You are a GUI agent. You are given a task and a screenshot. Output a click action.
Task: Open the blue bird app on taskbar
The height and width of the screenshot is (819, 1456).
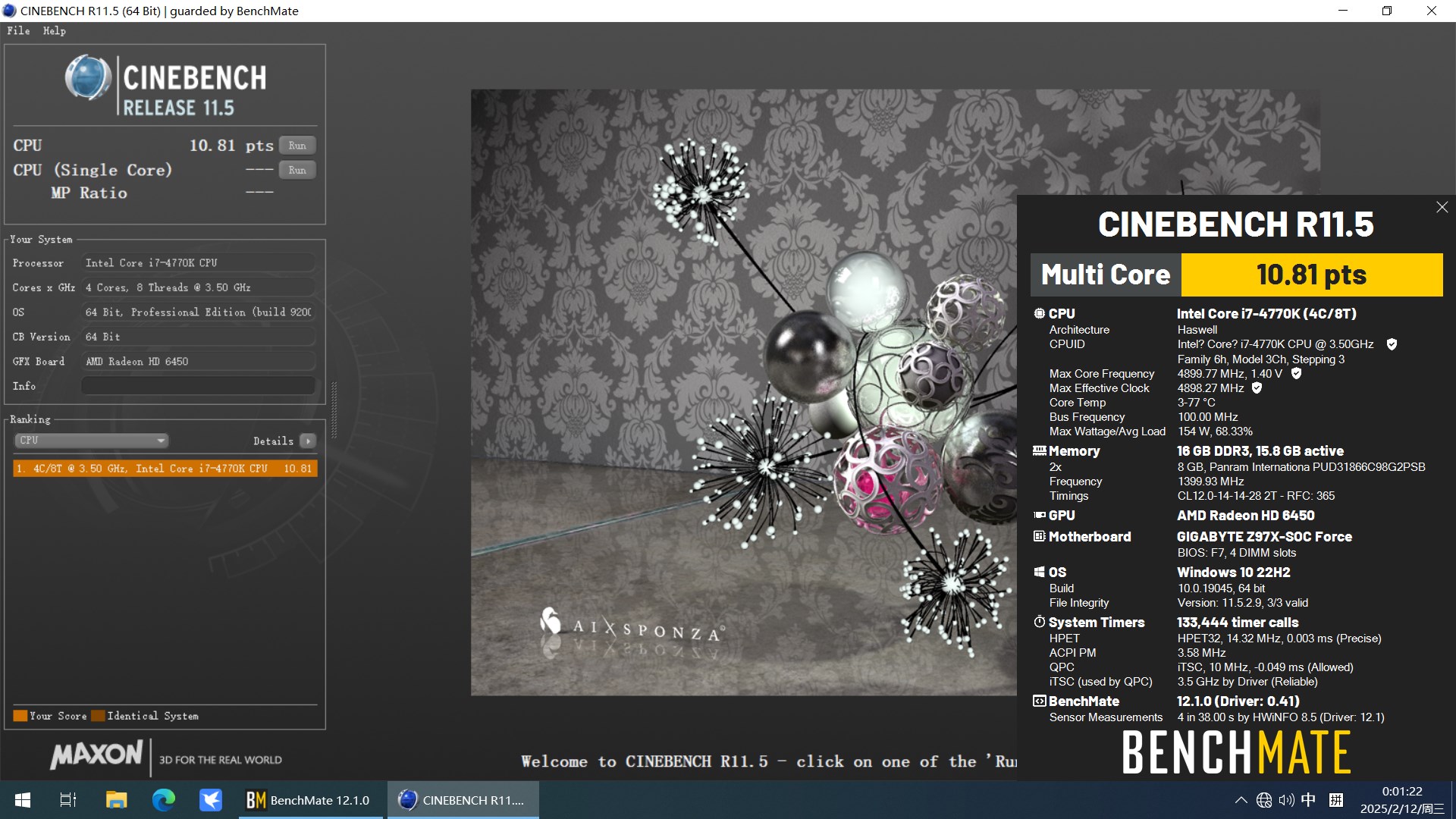211,800
